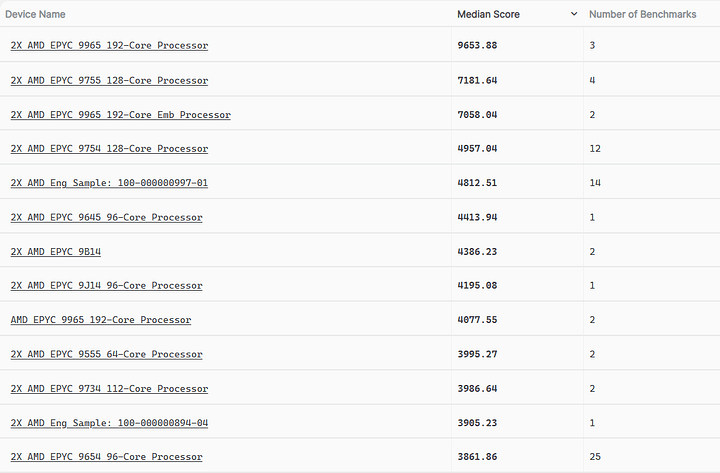Sort by the Device Name column header

pyautogui.click(x=37, y=14)
